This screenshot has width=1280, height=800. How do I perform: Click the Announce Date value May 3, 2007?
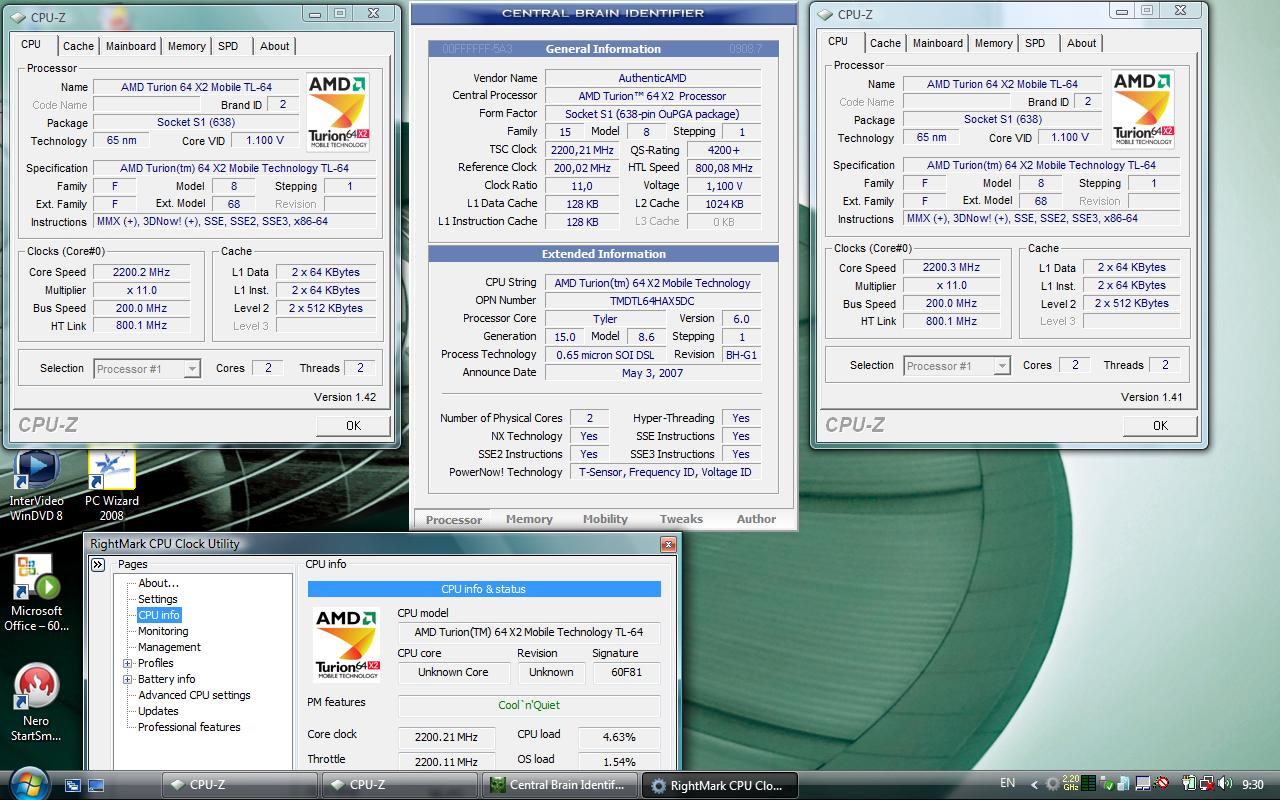(x=652, y=372)
